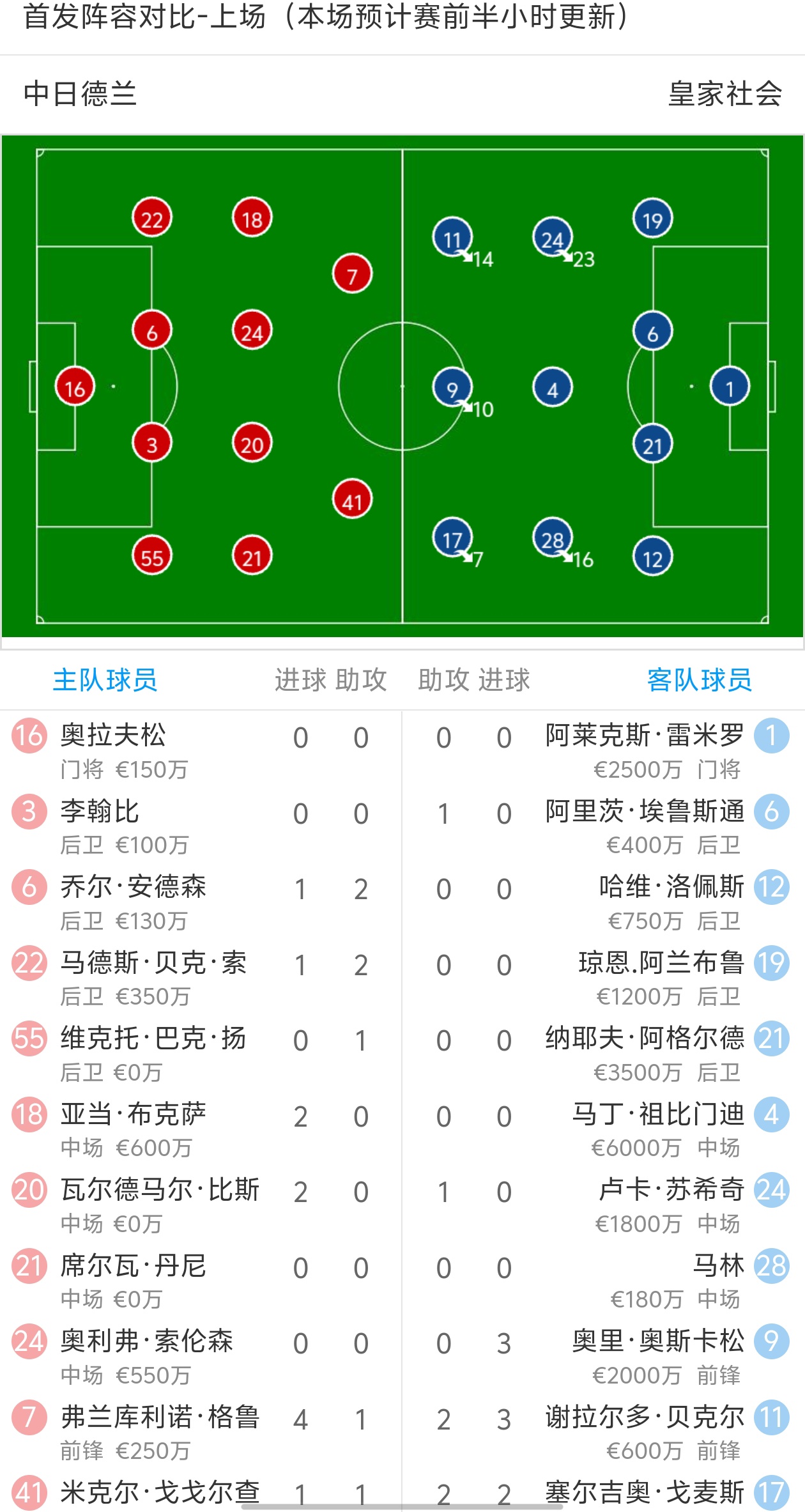The width and height of the screenshot is (805, 1512).
Task: Select blue goalkeeper marker number 1
Action: click(x=730, y=387)
